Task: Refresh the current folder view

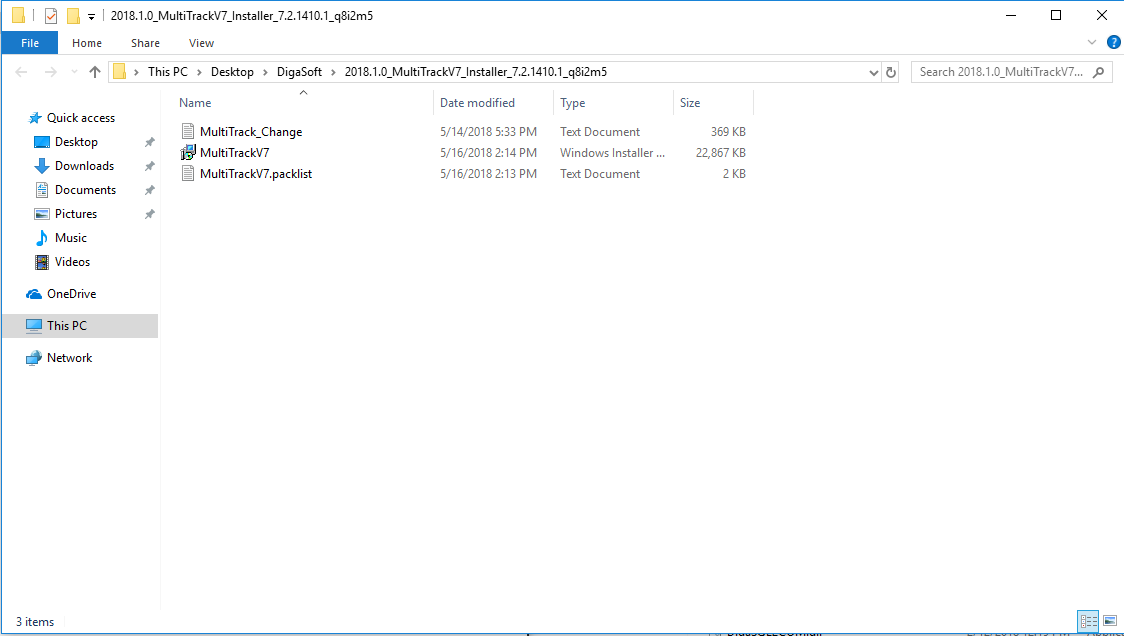Action: coord(891,72)
